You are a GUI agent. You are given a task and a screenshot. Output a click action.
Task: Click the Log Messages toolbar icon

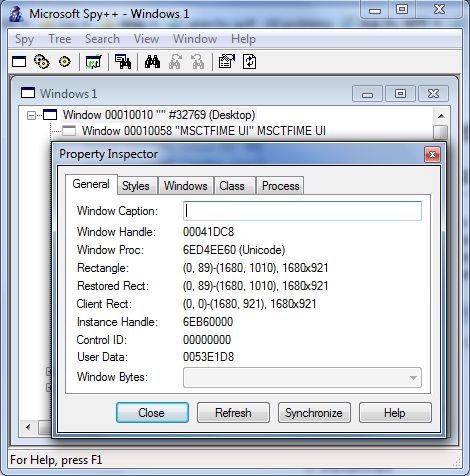pos(94,62)
